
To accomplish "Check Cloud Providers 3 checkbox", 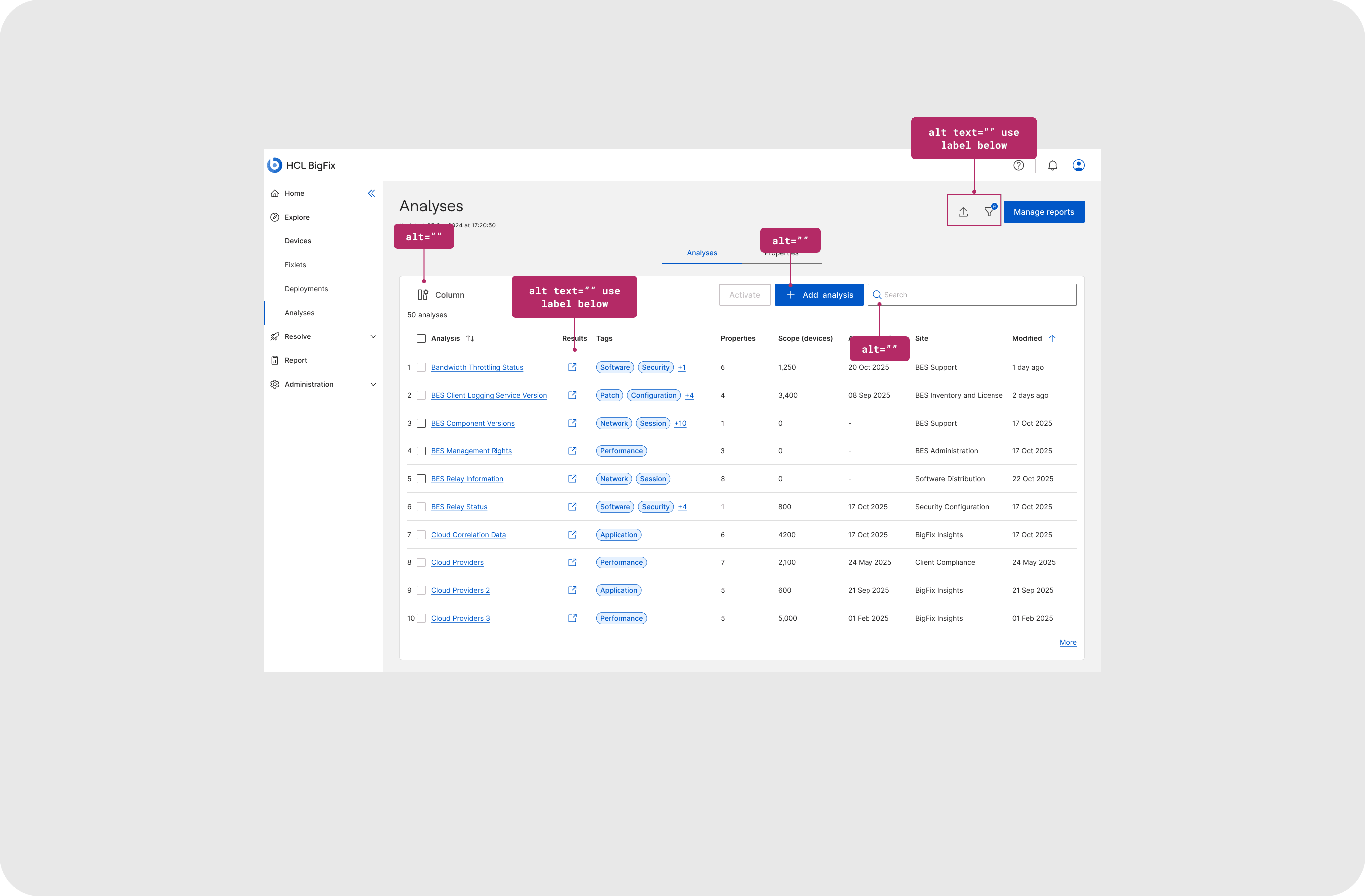I will (x=421, y=618).
